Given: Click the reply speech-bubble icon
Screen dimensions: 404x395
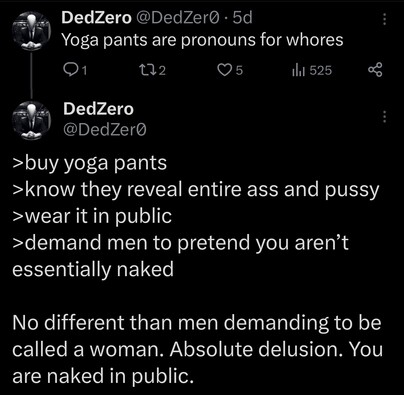Looking at the screenshot, I should point(70,70).
